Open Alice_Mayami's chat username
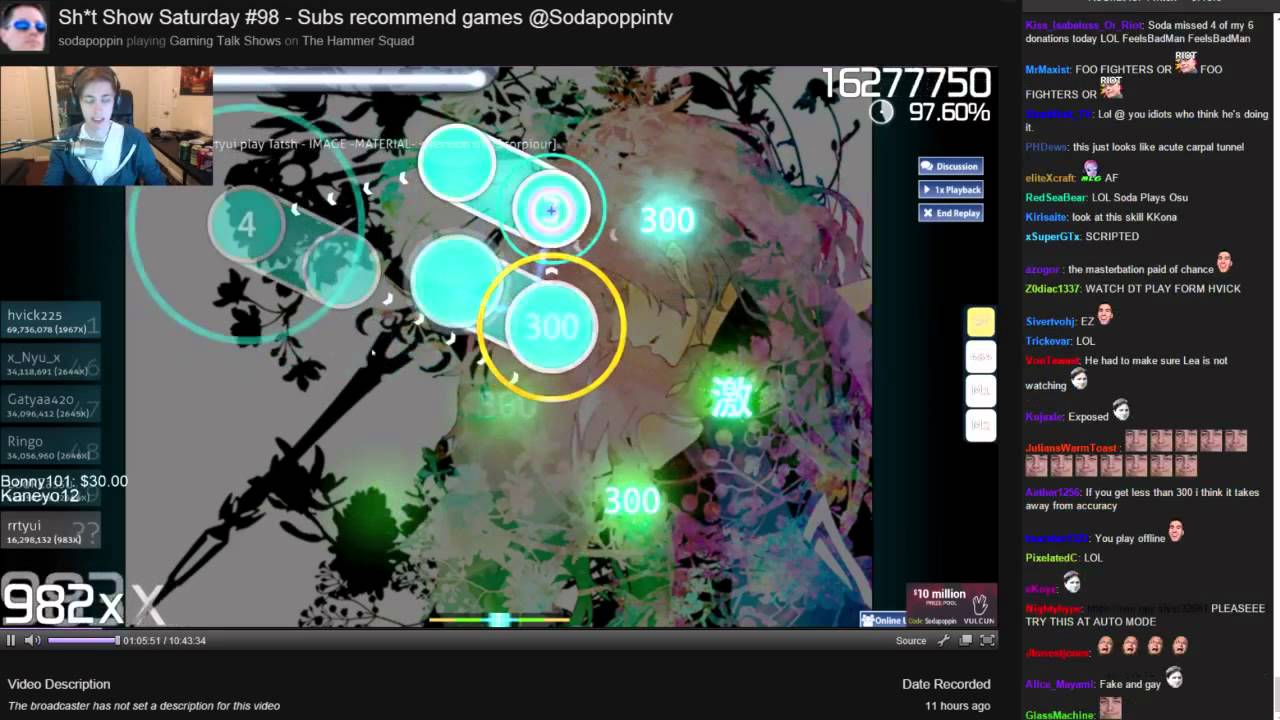This screenshot has width=1280, height=720. (x=1058, y=684)
